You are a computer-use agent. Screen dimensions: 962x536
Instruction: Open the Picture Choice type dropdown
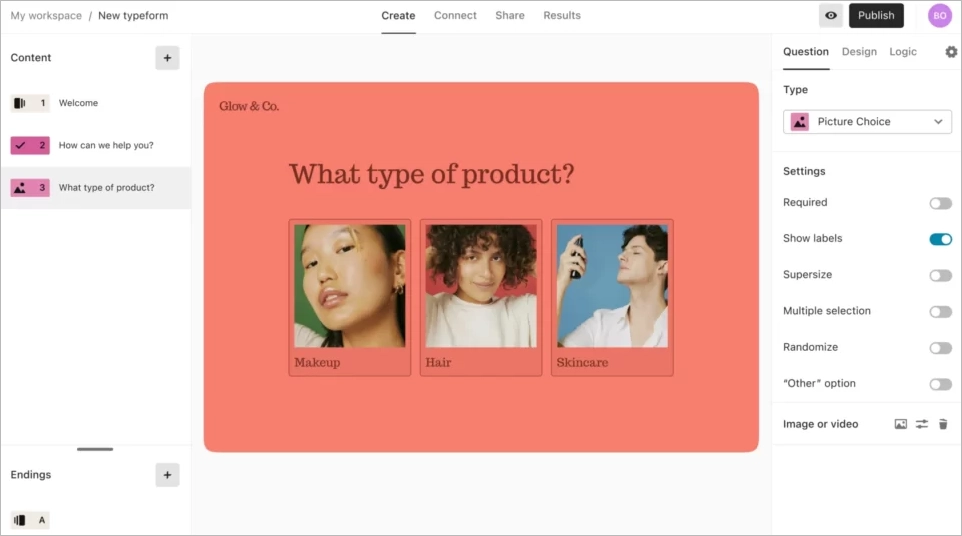pos(867,122)
